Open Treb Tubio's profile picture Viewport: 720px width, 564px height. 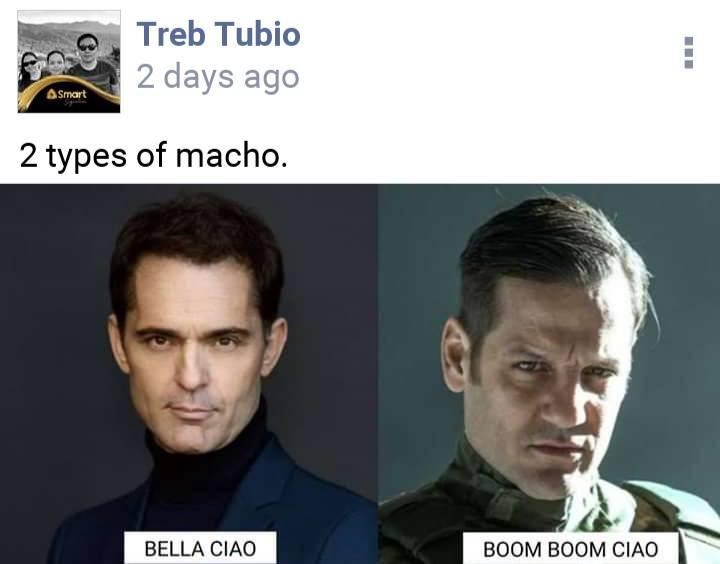(69, 61)
